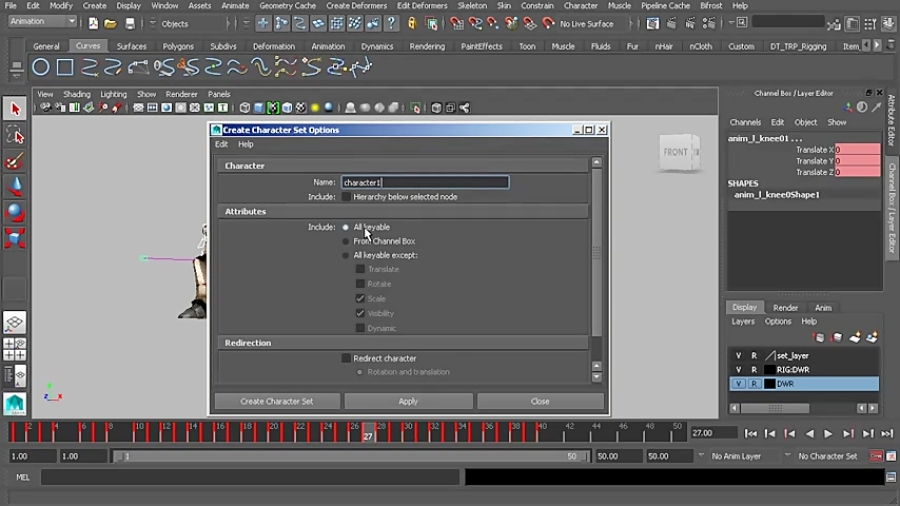Toggle the Rotate checkbox
The width and height of the screenshot is (900, 506).
point(360,283)
